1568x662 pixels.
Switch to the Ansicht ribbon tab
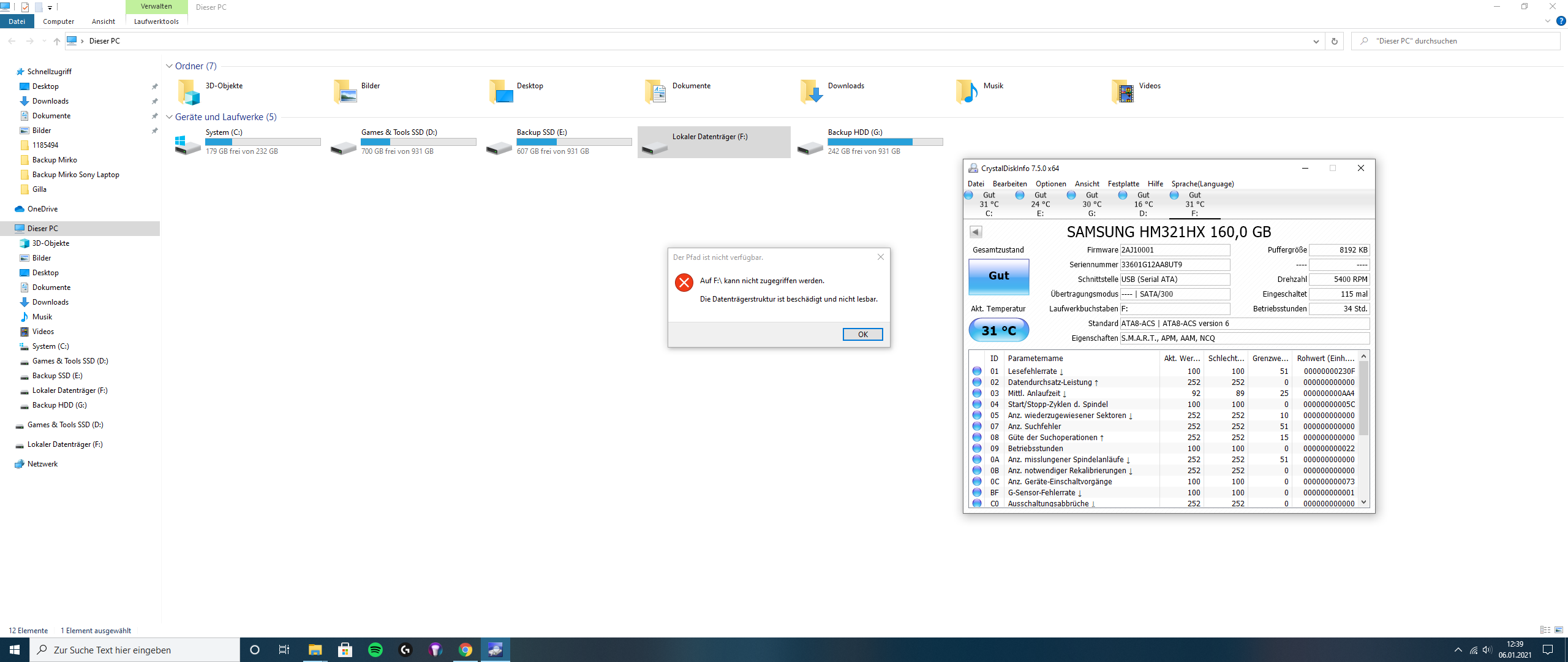pos(103,21)
